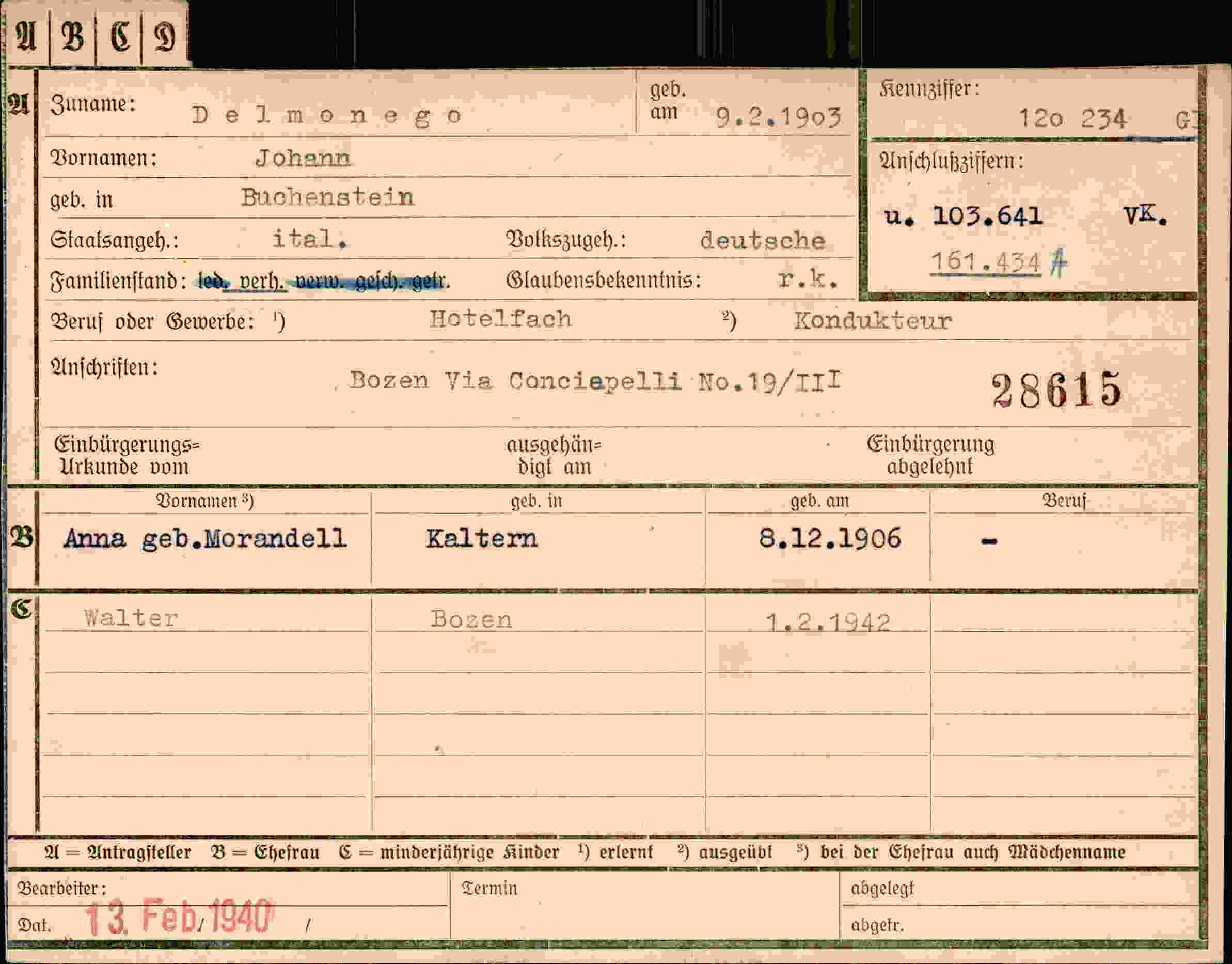The width and height of the screenshot is (1232, 964).
Task: Click the child's birth date '1.2.1942'
Action: click(x=828, y=623)
